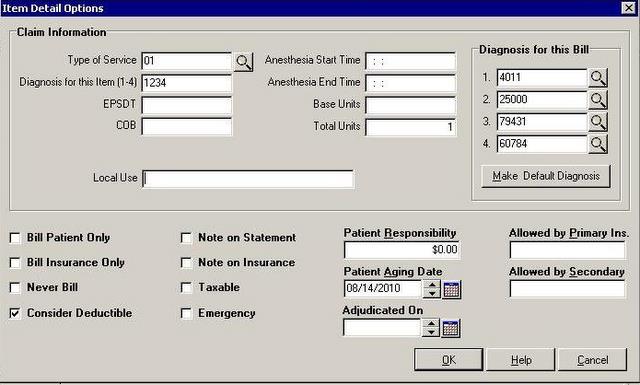Check the Taxable option
This screenshot has width=640, height=385.
[186, 288]
